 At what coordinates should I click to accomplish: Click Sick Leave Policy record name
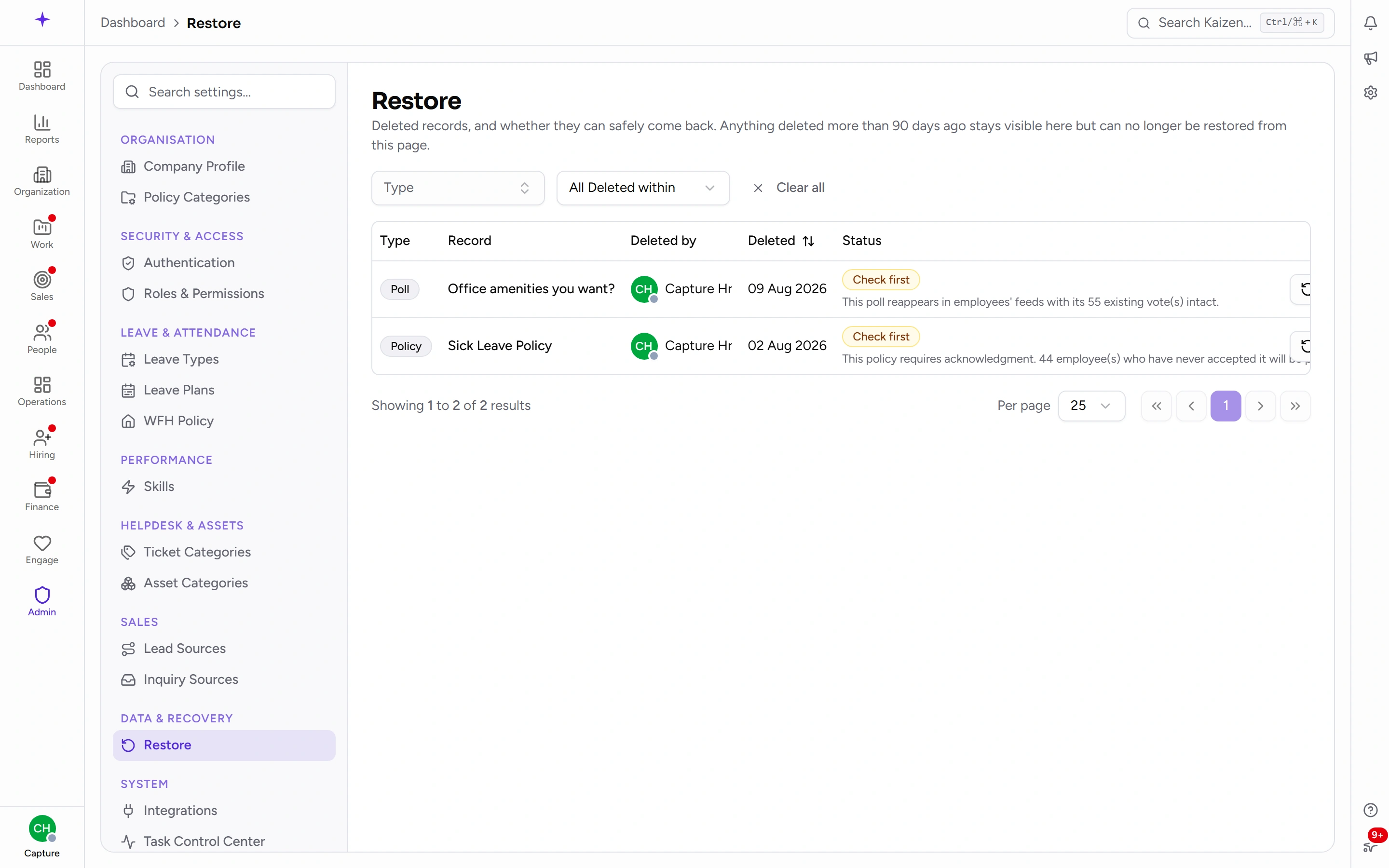[x=499, y=346]
